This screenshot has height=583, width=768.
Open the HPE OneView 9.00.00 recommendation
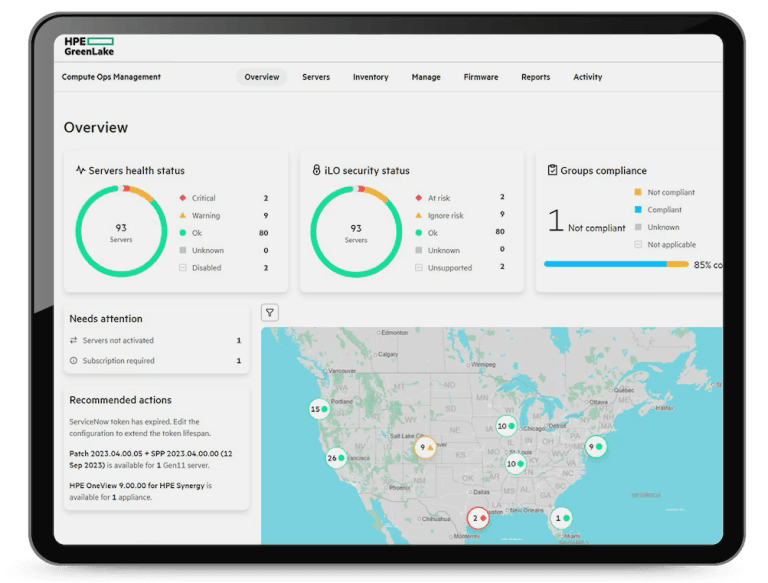pyautogui.click(x=141, y=491)
